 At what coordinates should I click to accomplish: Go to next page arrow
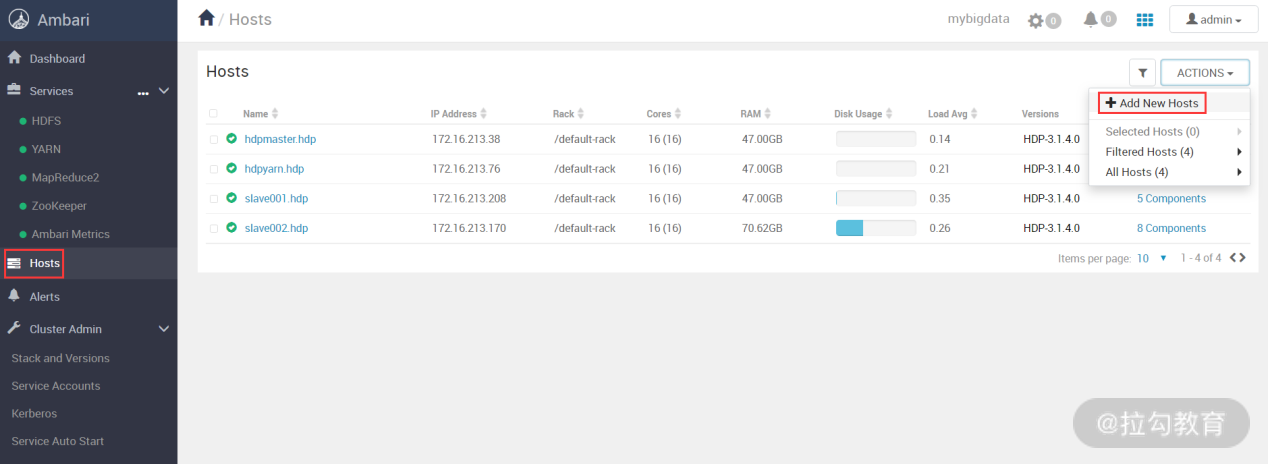pos(1242,258)
